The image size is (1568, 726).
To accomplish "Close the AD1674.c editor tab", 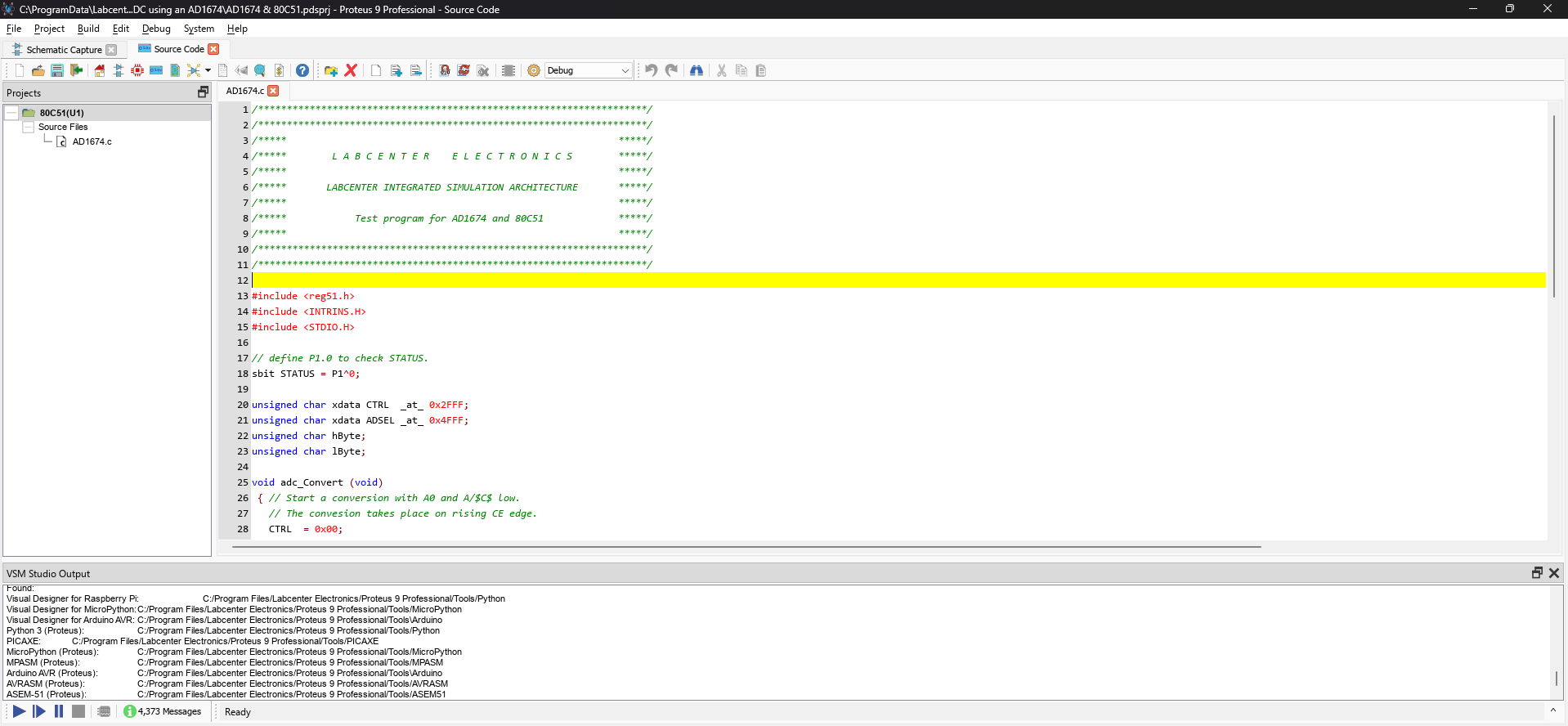I will [x=274, y=91].
